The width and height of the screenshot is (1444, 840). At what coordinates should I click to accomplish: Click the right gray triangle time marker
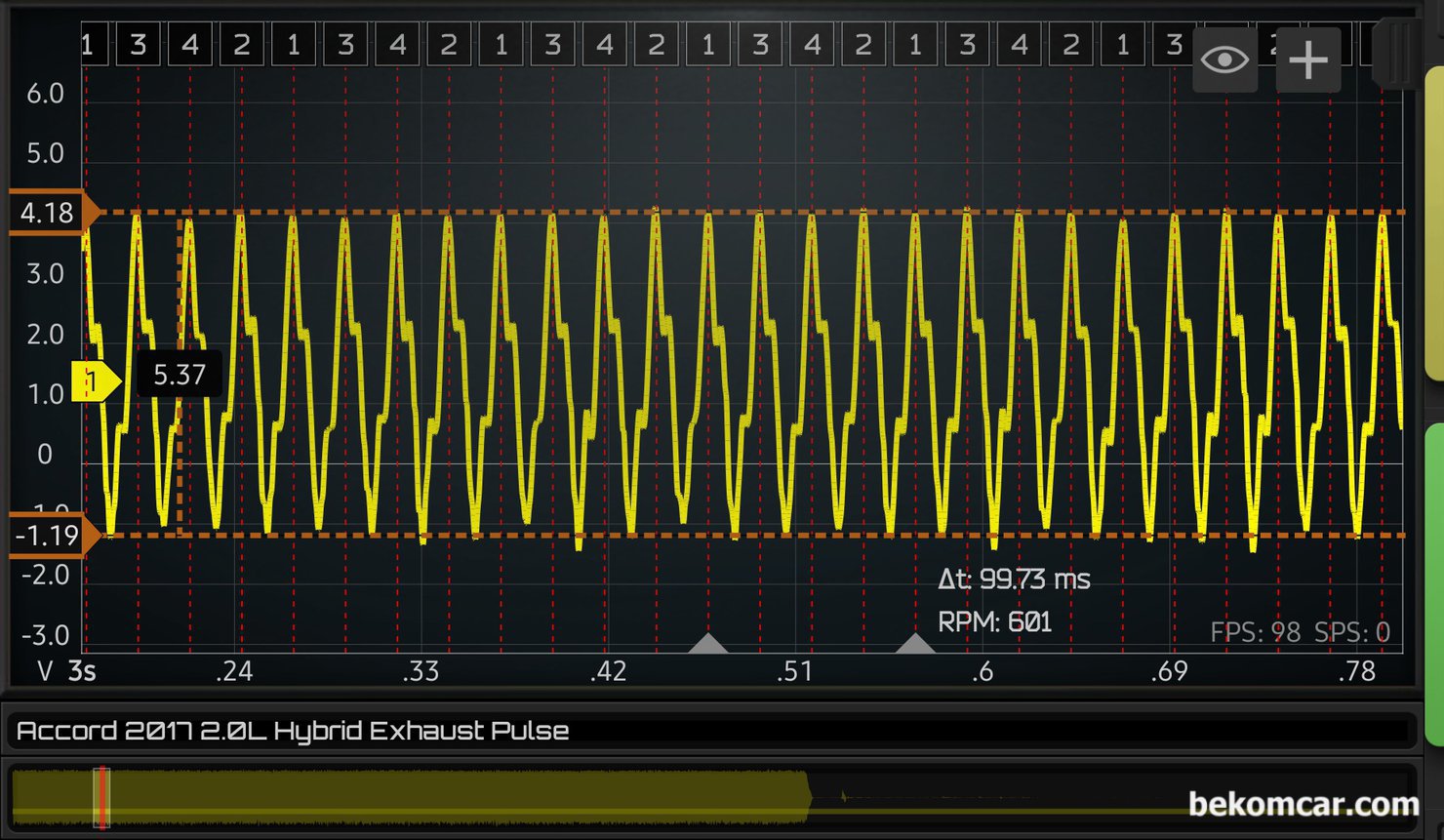[x=915, y=643]
